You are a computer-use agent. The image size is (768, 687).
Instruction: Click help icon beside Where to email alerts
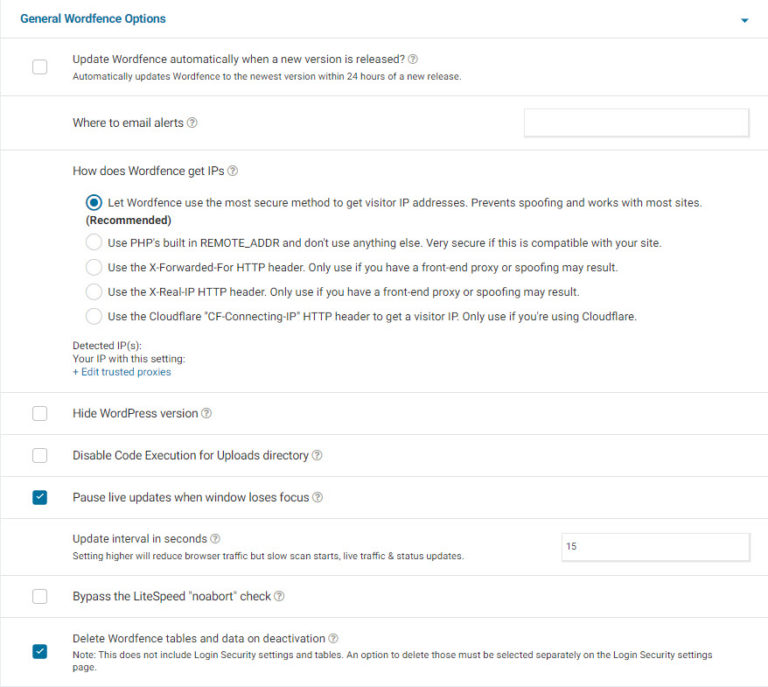[192, 123]
